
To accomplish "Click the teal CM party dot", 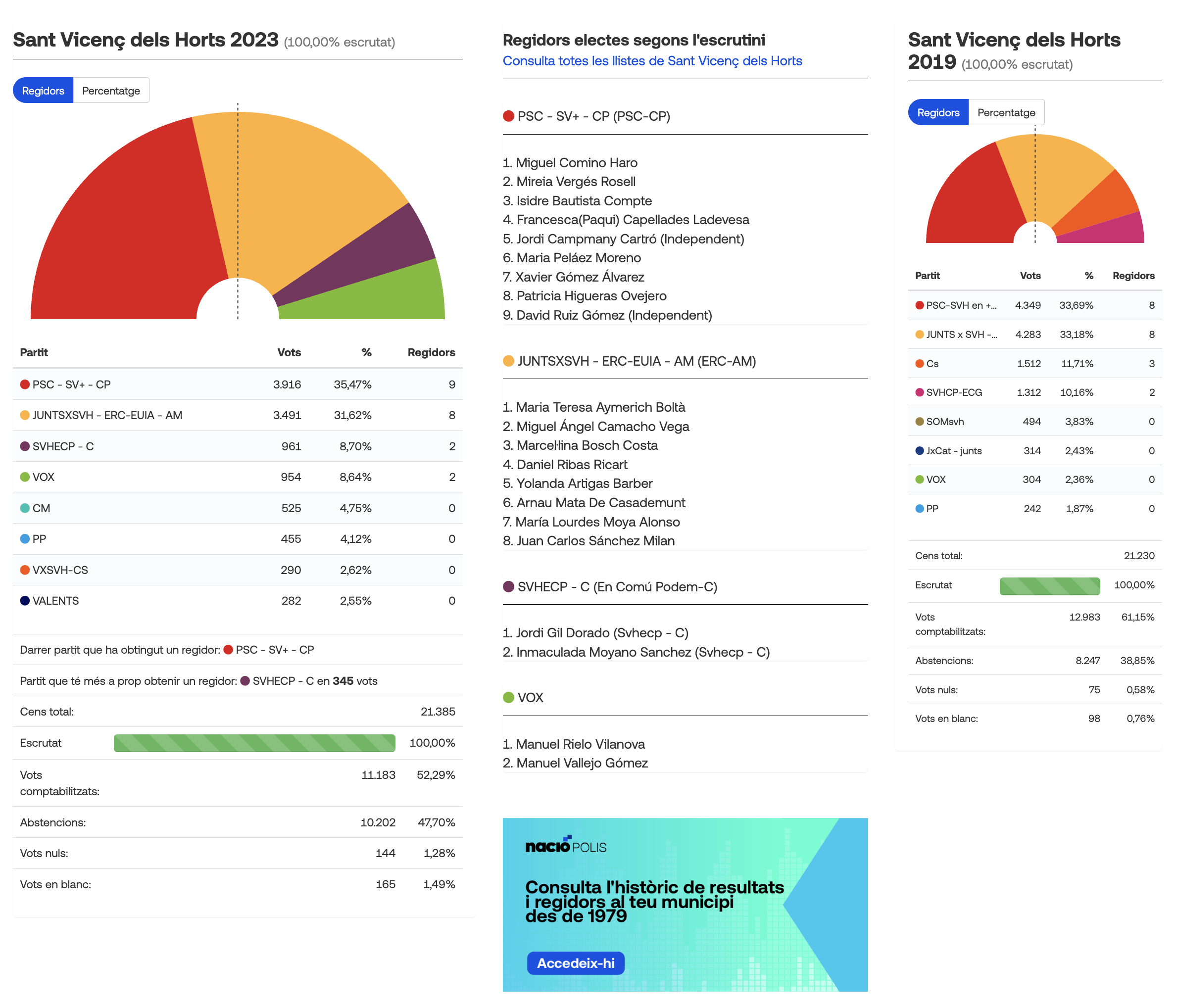I will pyautogui.click(x=25, y=508).
